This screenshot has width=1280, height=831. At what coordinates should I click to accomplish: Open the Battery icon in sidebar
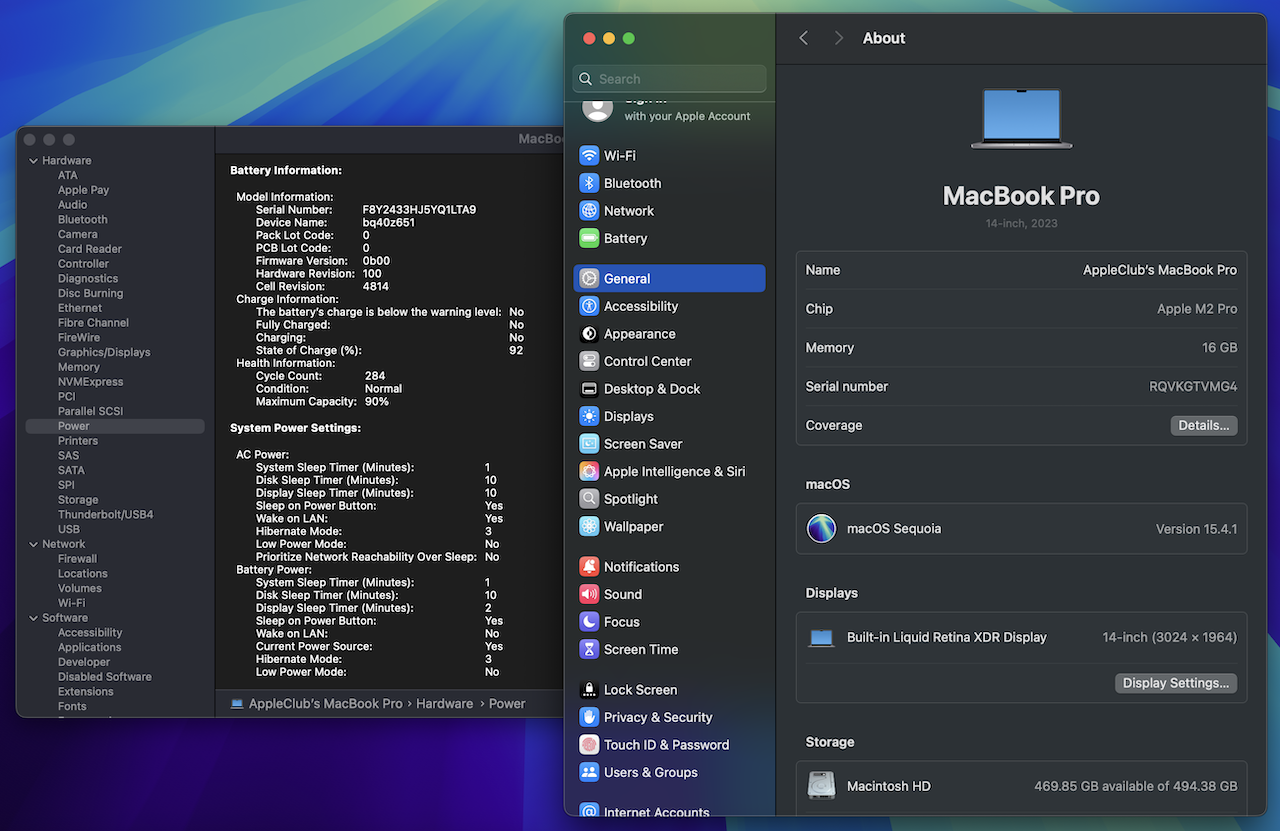coord(589,238)
